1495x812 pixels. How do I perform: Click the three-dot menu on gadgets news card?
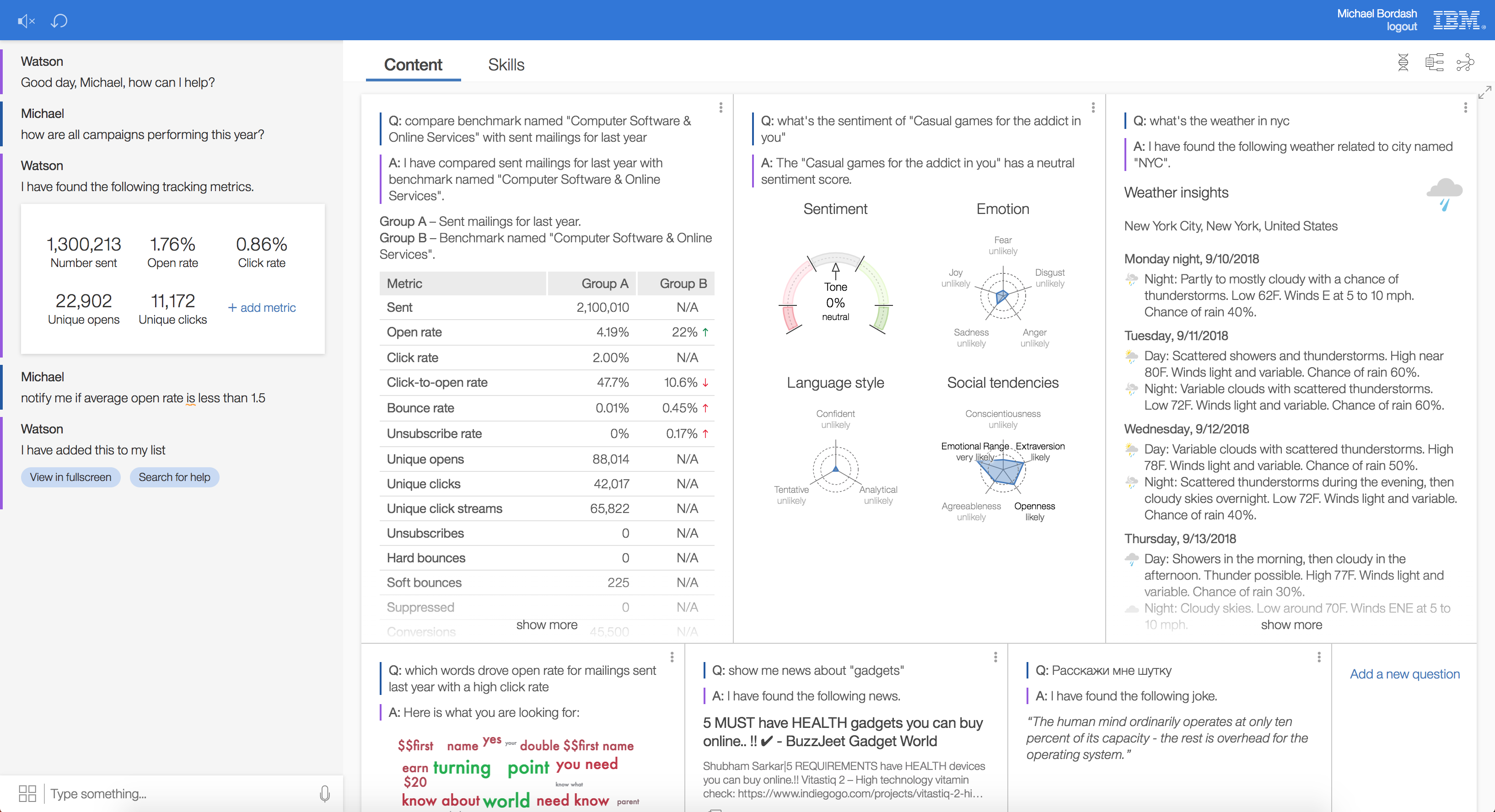click(x=997, y=657)
